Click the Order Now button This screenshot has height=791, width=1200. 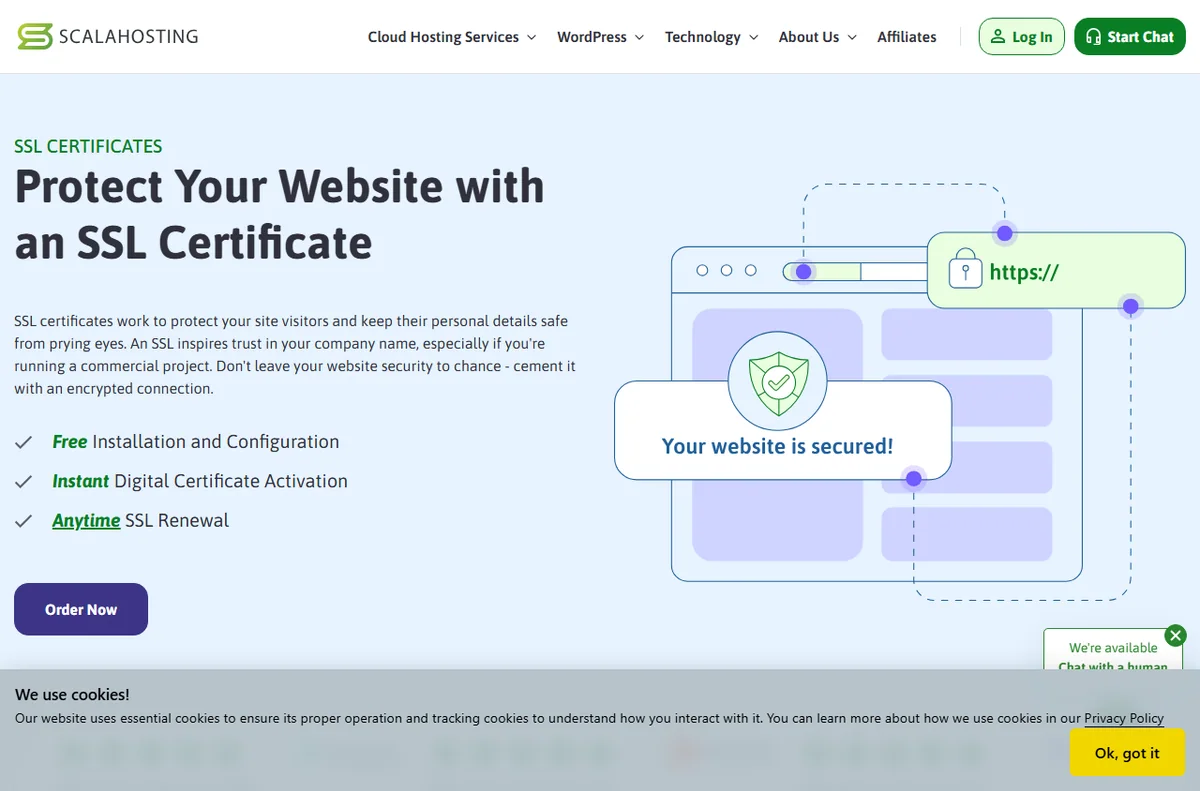[81, 609]
